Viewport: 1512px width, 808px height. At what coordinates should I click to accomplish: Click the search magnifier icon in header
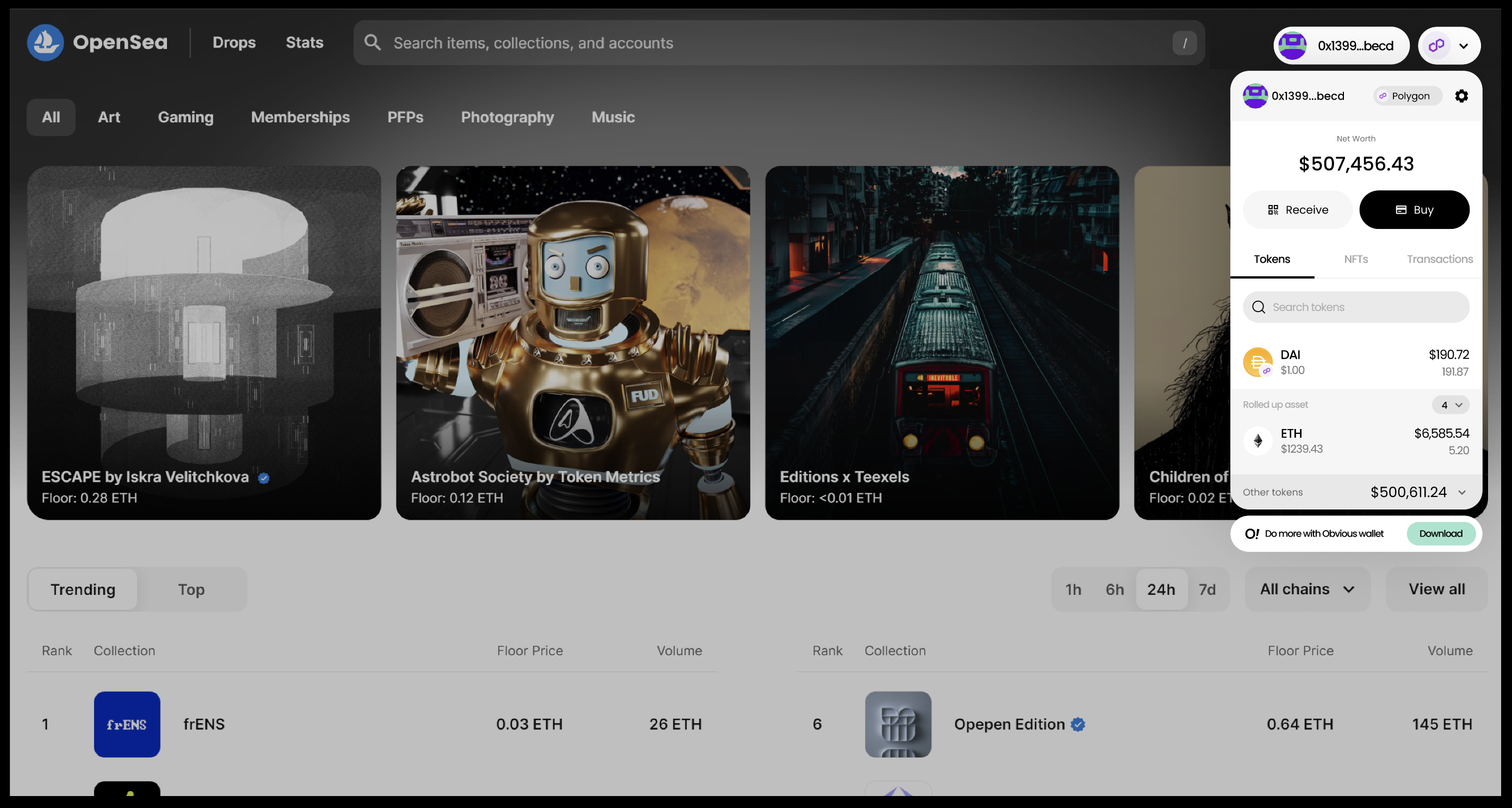[372, 43]
